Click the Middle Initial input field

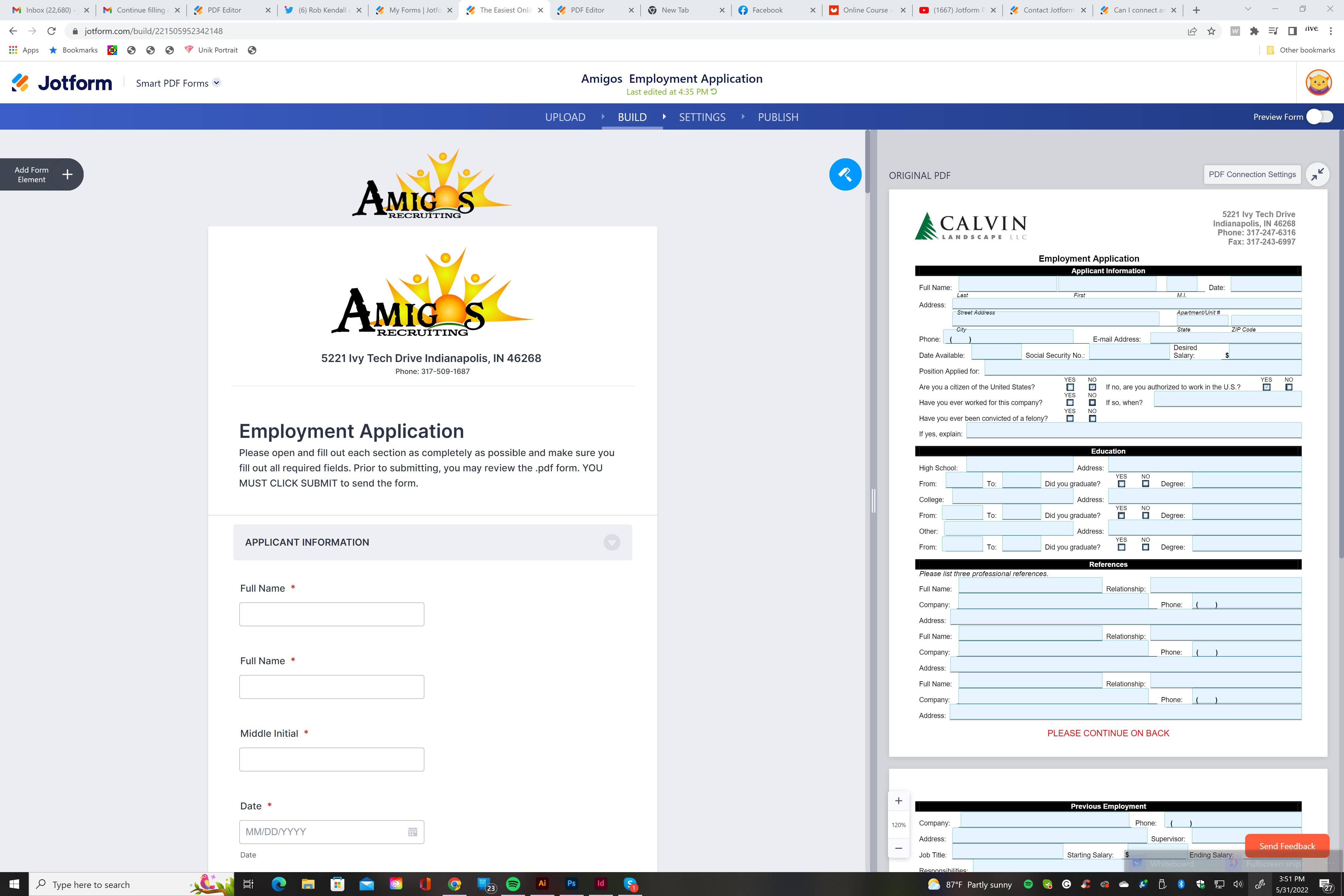(x=332, y=760)
